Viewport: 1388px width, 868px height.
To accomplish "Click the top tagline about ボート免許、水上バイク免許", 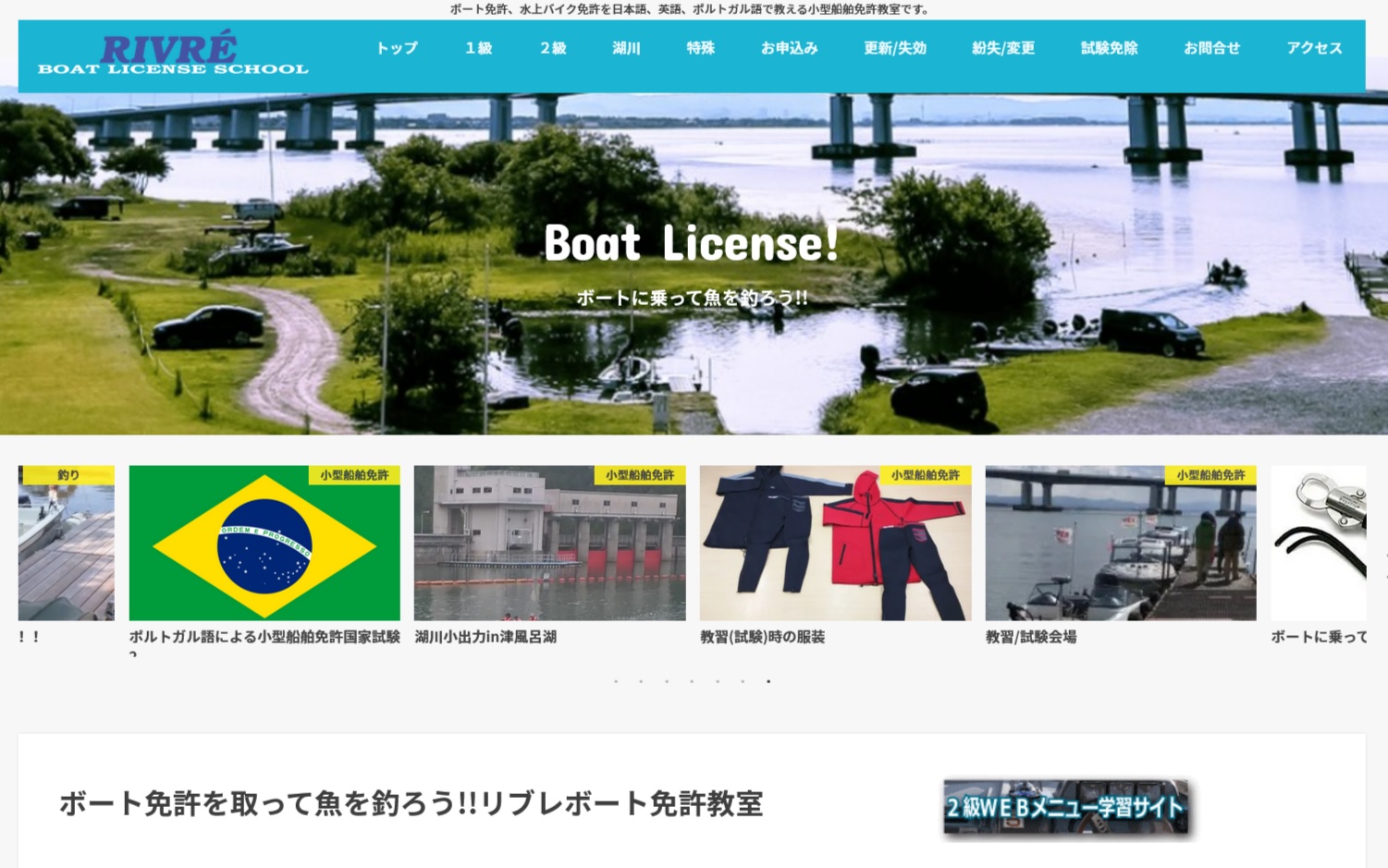I will pos(691,9).
